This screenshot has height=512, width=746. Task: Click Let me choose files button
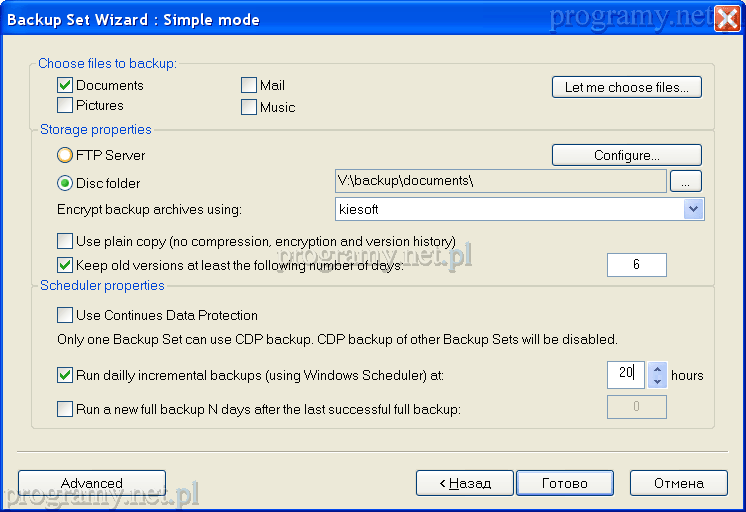[x=626, y=87]
